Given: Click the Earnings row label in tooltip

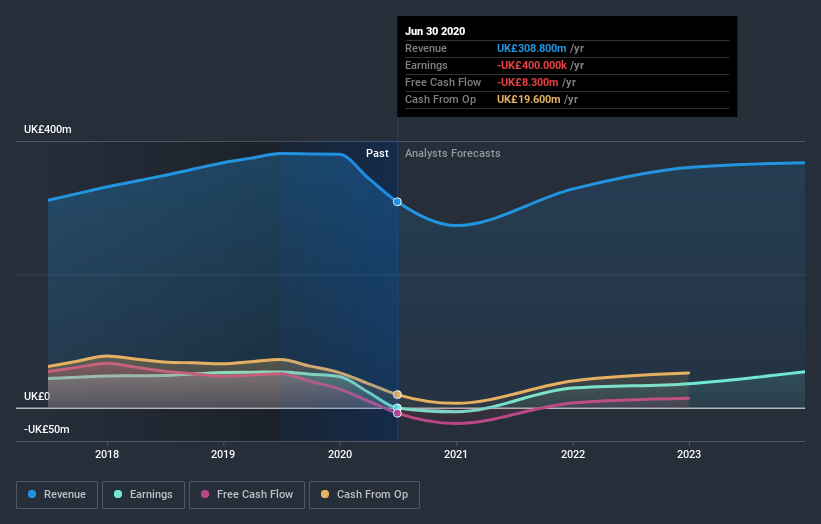Looking at the screenshot, I should click(x=426, y=65).
